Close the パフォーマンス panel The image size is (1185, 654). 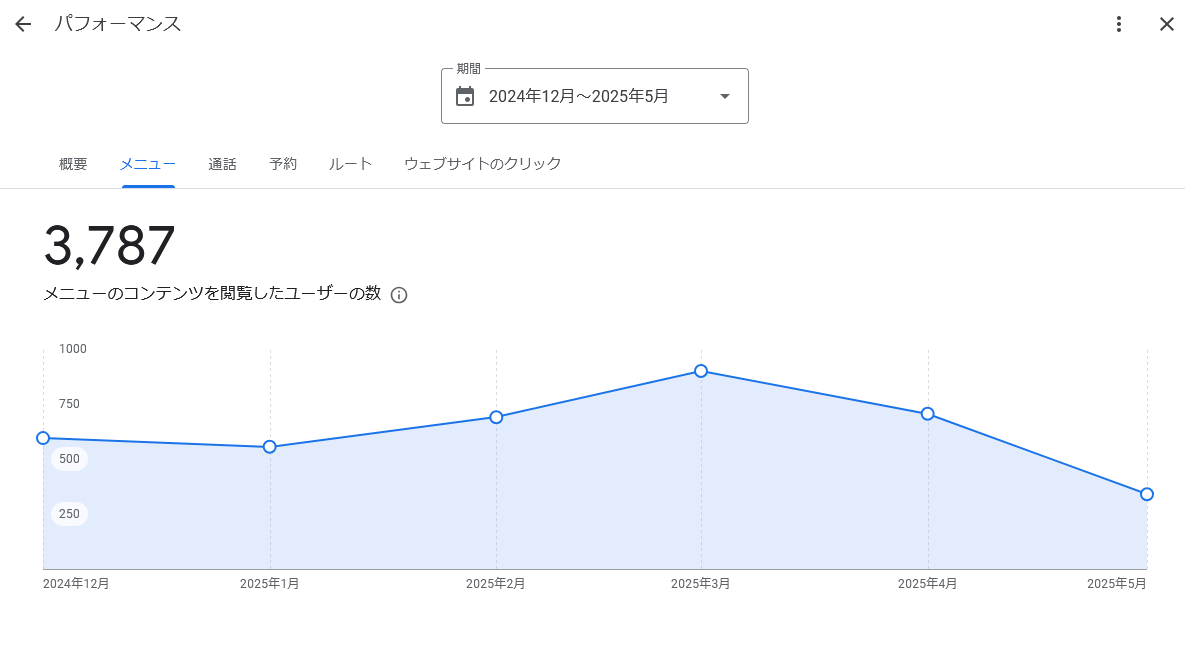pyautogui.click(x=1166, y=24)
